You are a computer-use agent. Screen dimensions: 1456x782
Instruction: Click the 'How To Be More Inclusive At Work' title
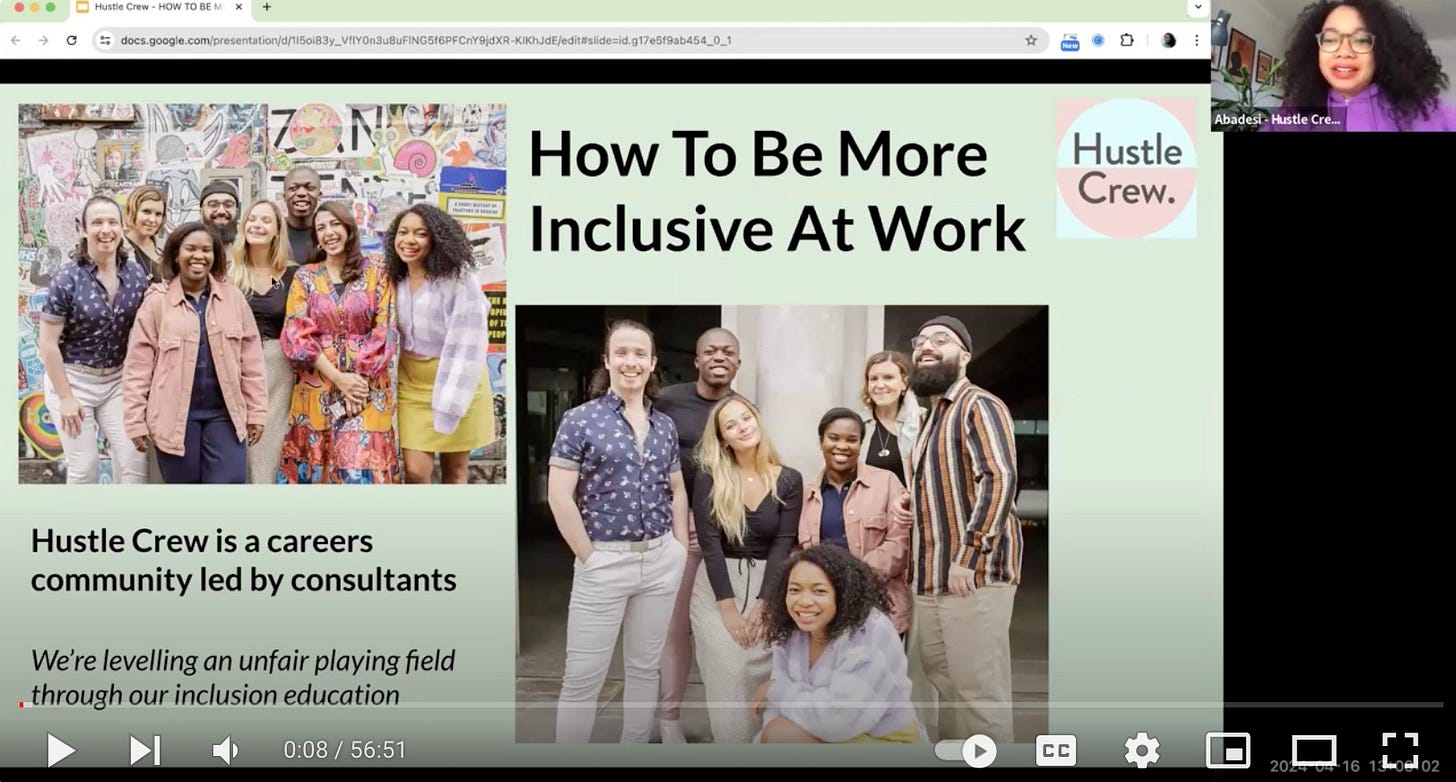(x=777, y=190)
